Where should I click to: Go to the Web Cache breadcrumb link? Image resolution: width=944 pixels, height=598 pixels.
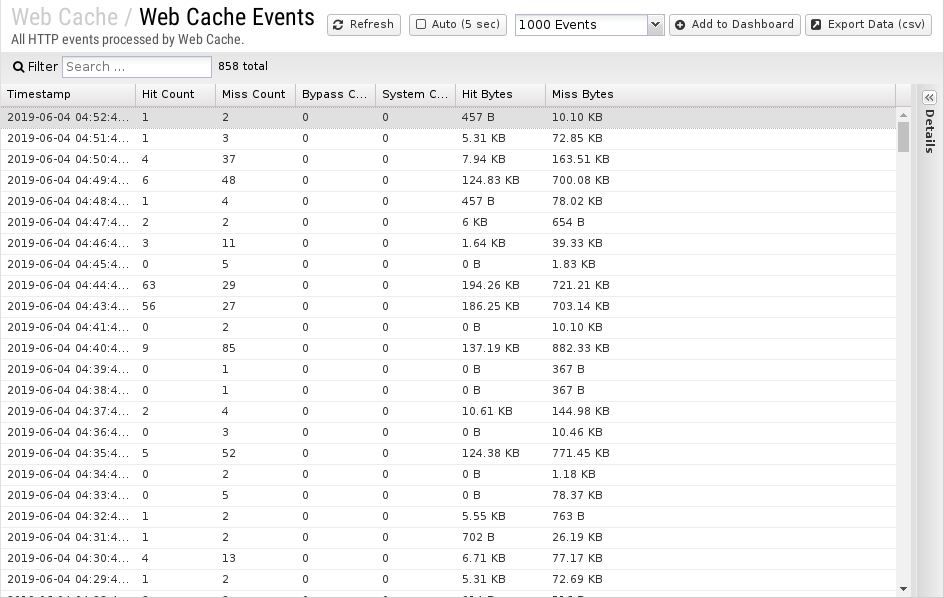pyautogui.click(x=64, y=17)
